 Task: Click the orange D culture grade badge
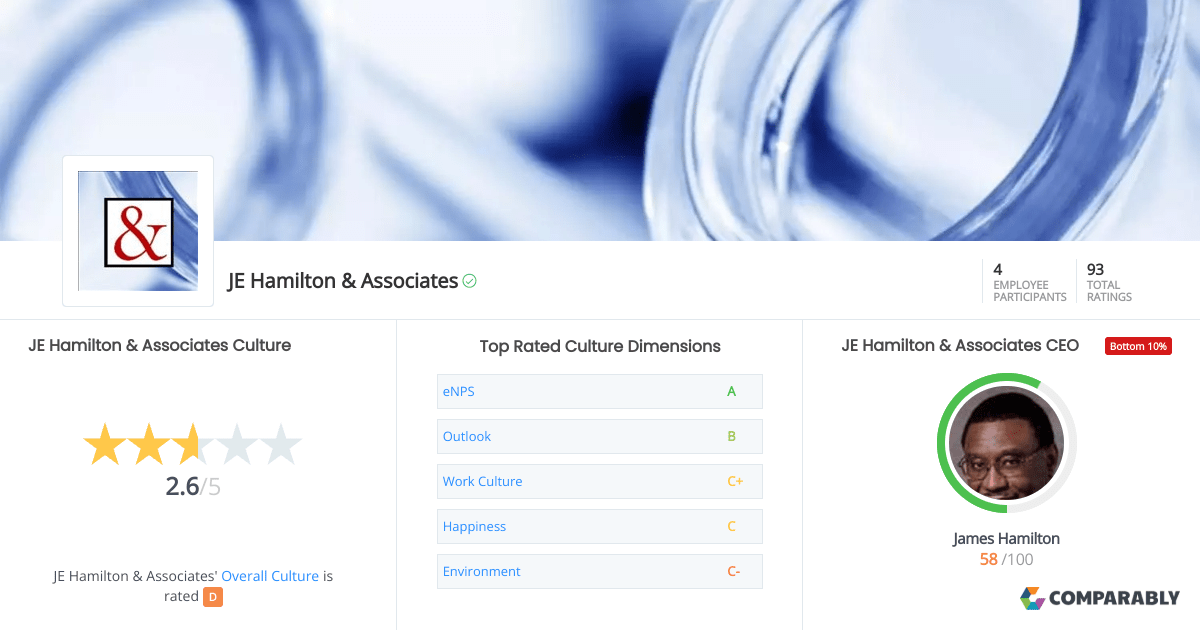212,596
